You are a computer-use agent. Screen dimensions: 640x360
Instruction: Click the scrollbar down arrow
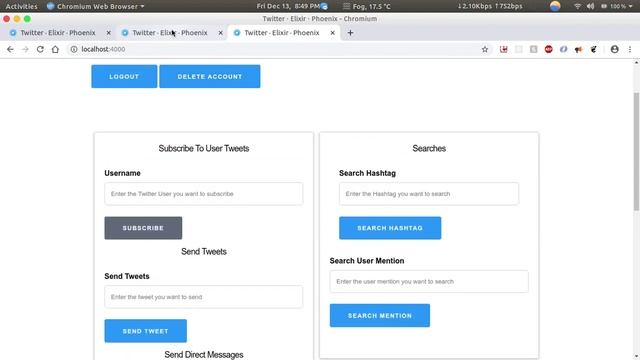(636, 356)
